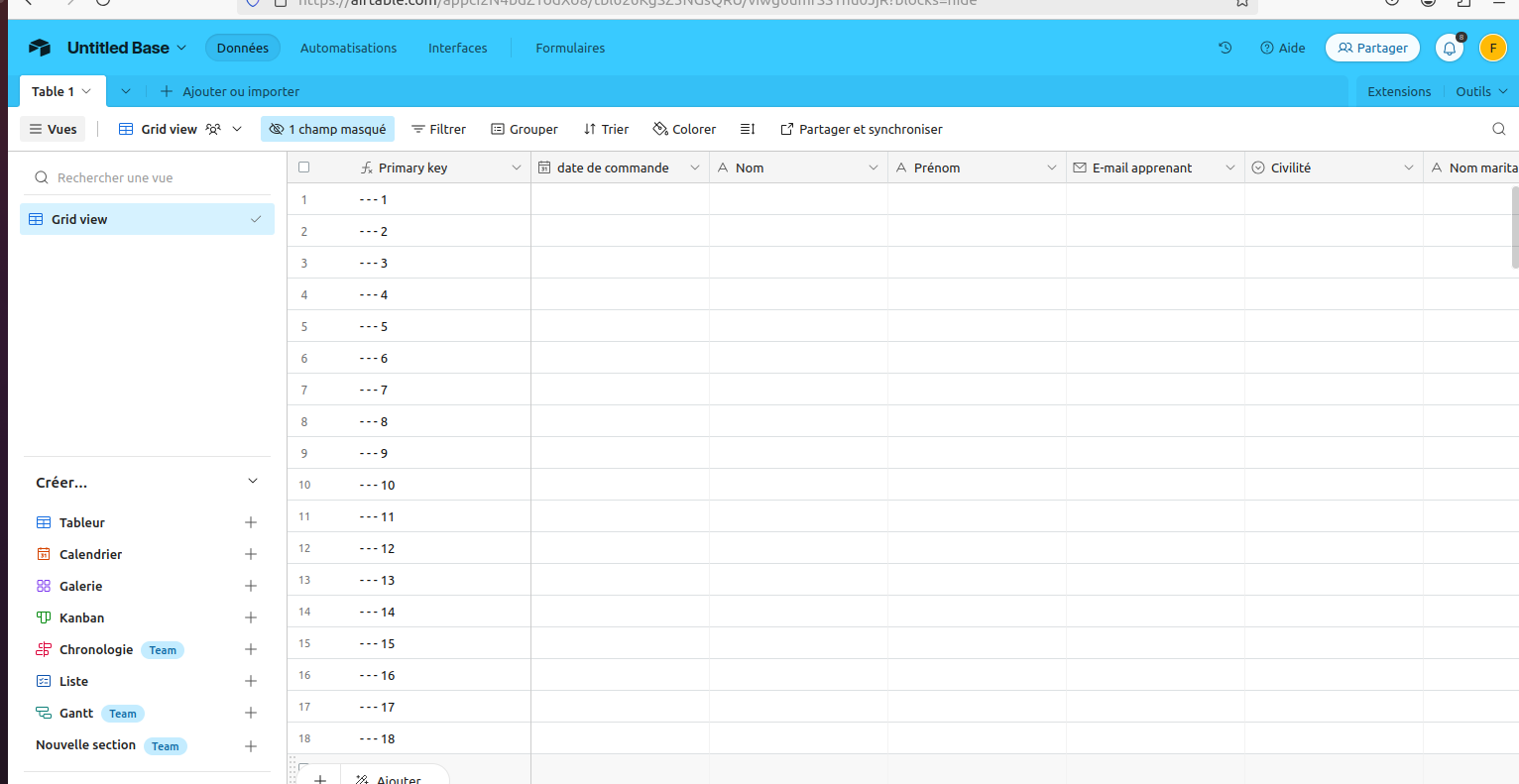Click the Tableur grid icon in Créer
Screen dimensions: 1519x784
tap(44, 522)
